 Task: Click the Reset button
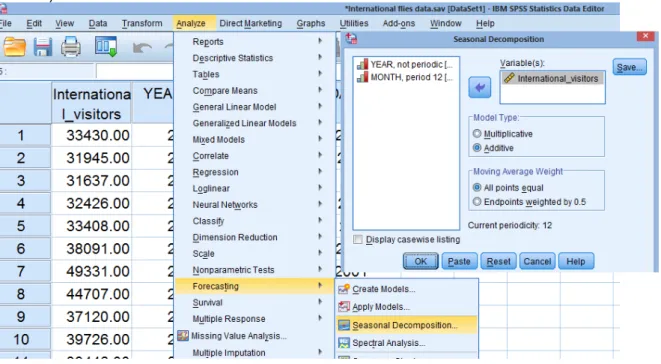click(x=498, y=262)
